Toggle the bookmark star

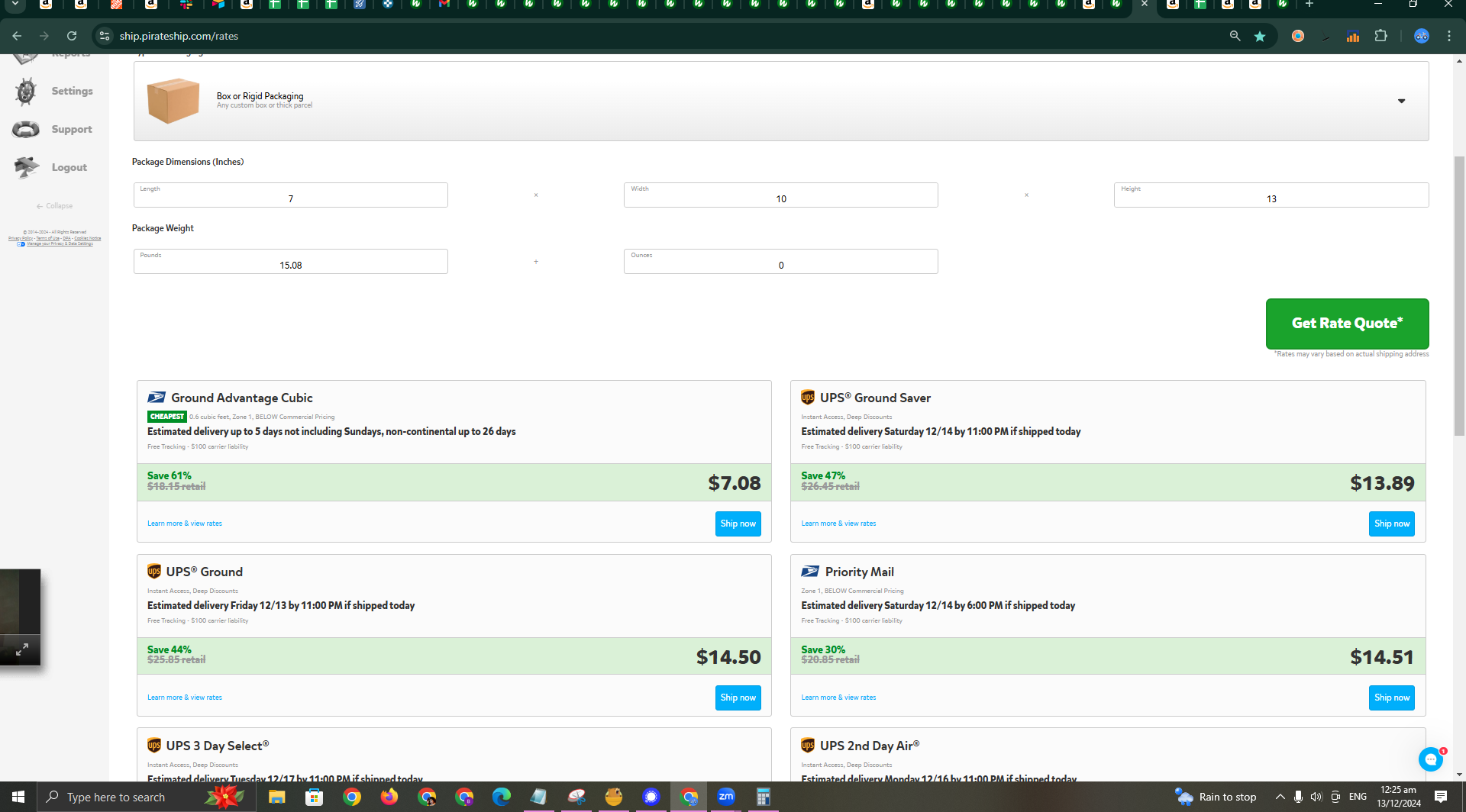pos(1260,36)
